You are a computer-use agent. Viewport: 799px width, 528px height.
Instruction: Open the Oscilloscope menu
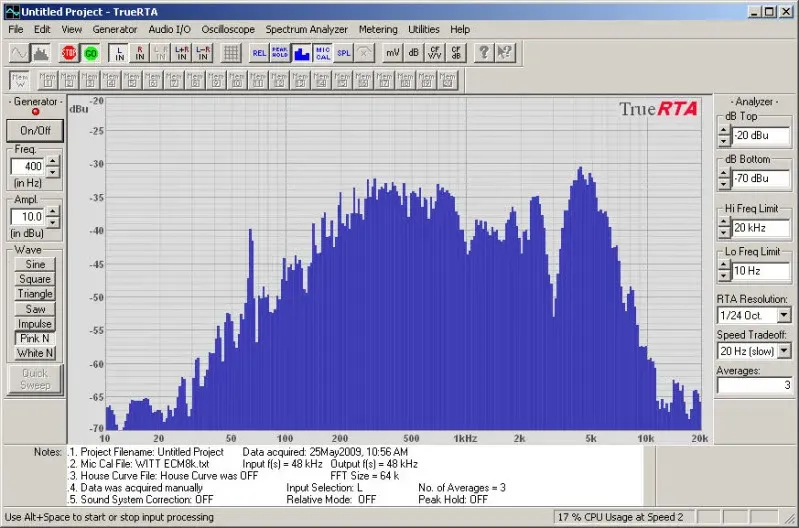click(x=228, y=30)
